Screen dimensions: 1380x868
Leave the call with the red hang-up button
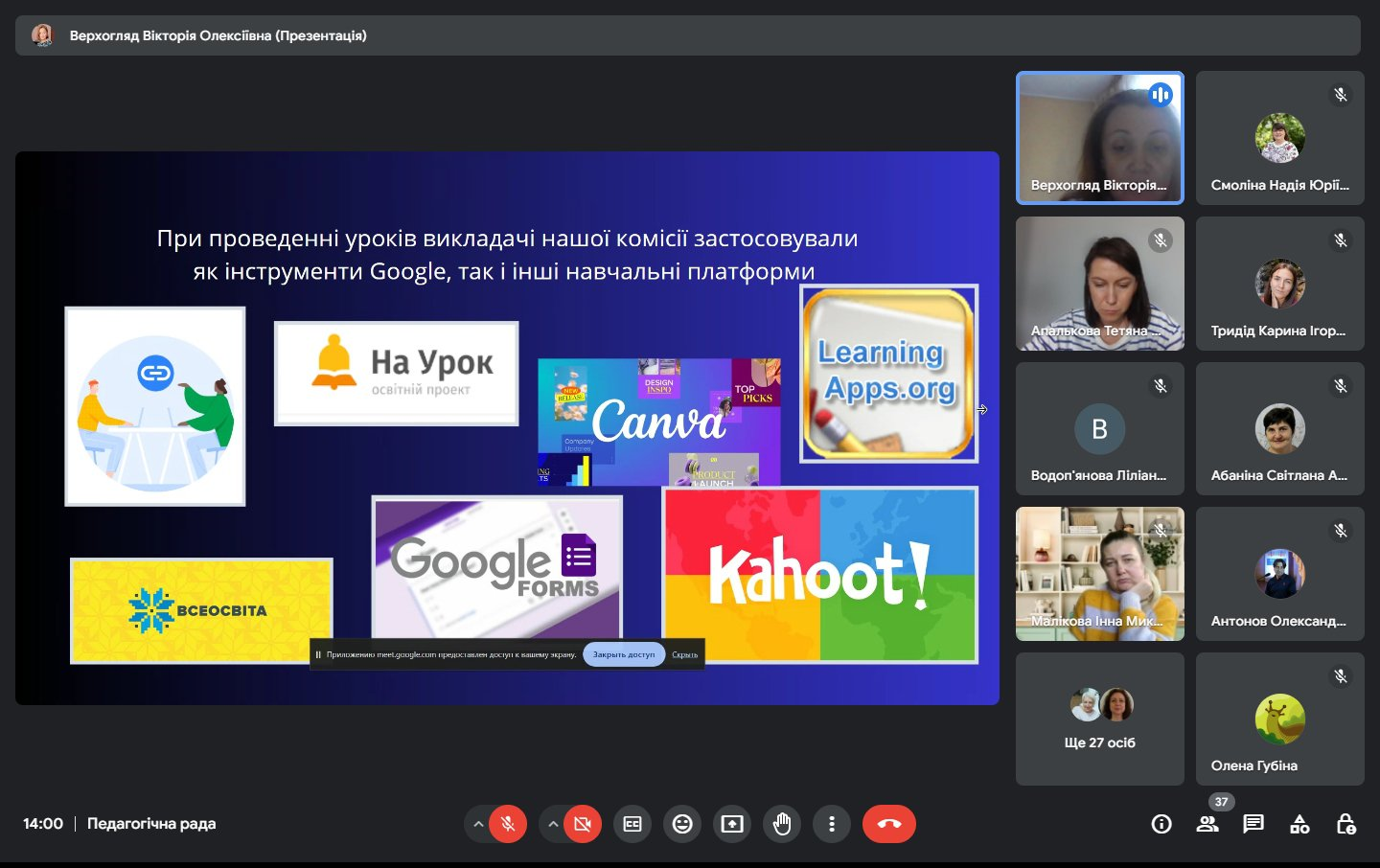tap(889, 824)
